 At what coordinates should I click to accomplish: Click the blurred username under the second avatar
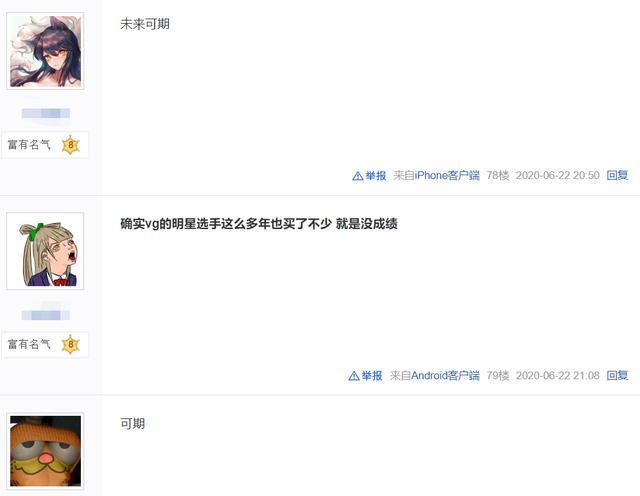[x=45, y=315]
